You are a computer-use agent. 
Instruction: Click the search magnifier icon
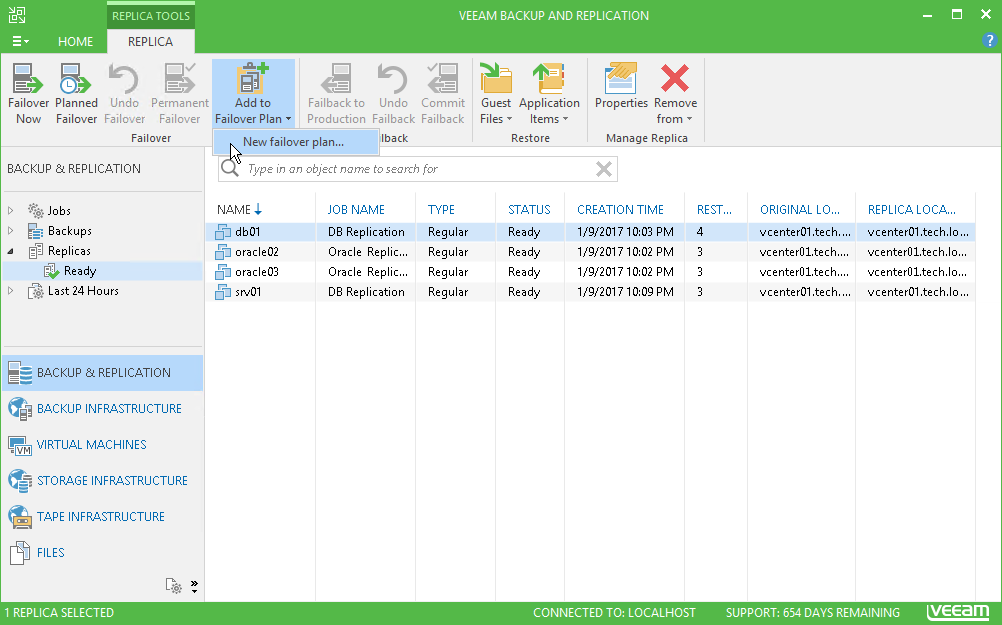(230, 168)
